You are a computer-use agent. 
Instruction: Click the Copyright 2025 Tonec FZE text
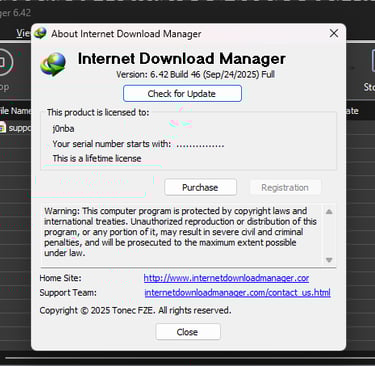(135, 310)
